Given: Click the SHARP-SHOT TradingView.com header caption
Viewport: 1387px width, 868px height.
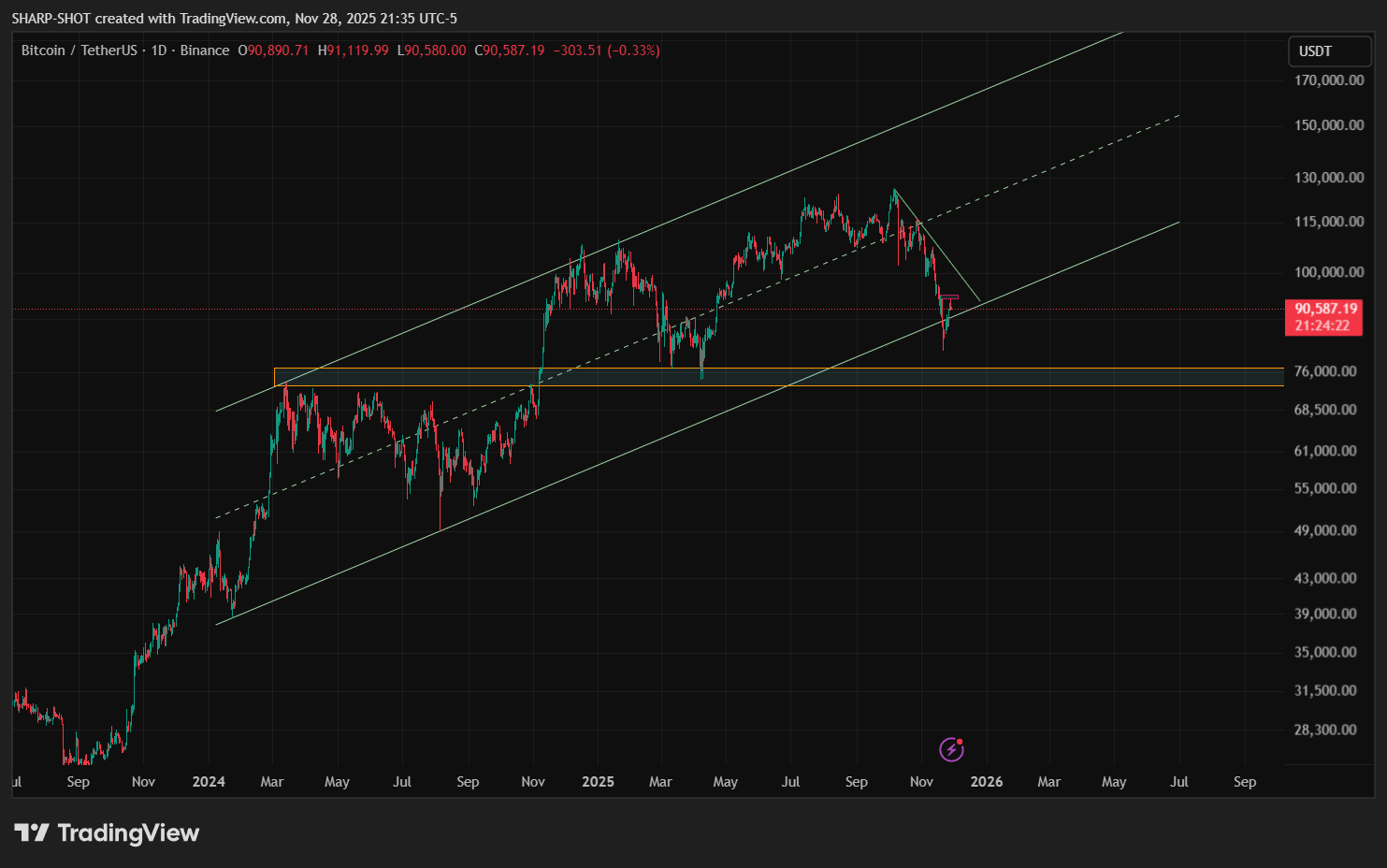Looking at the screenshot, I should tap(235, 18).
